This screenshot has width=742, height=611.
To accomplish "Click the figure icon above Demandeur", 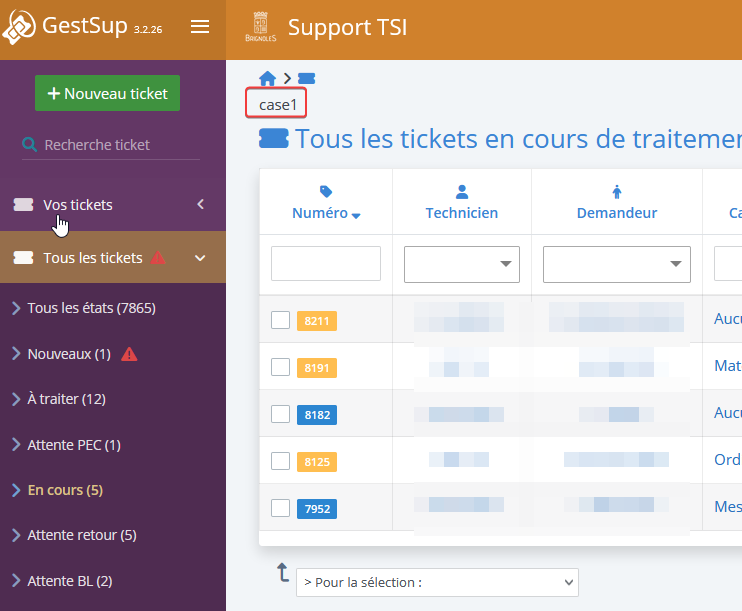I will [x=617, y=192].
